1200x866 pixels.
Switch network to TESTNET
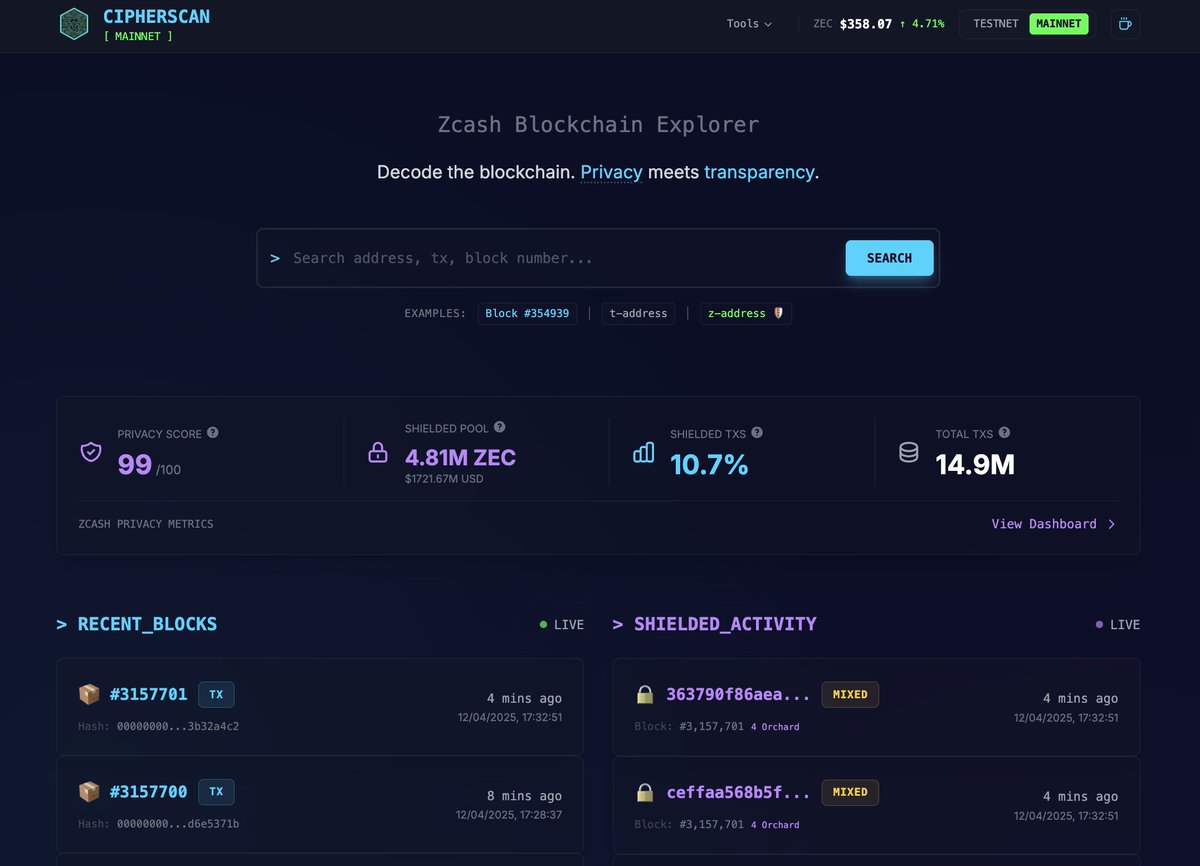[x=994, y=24]
